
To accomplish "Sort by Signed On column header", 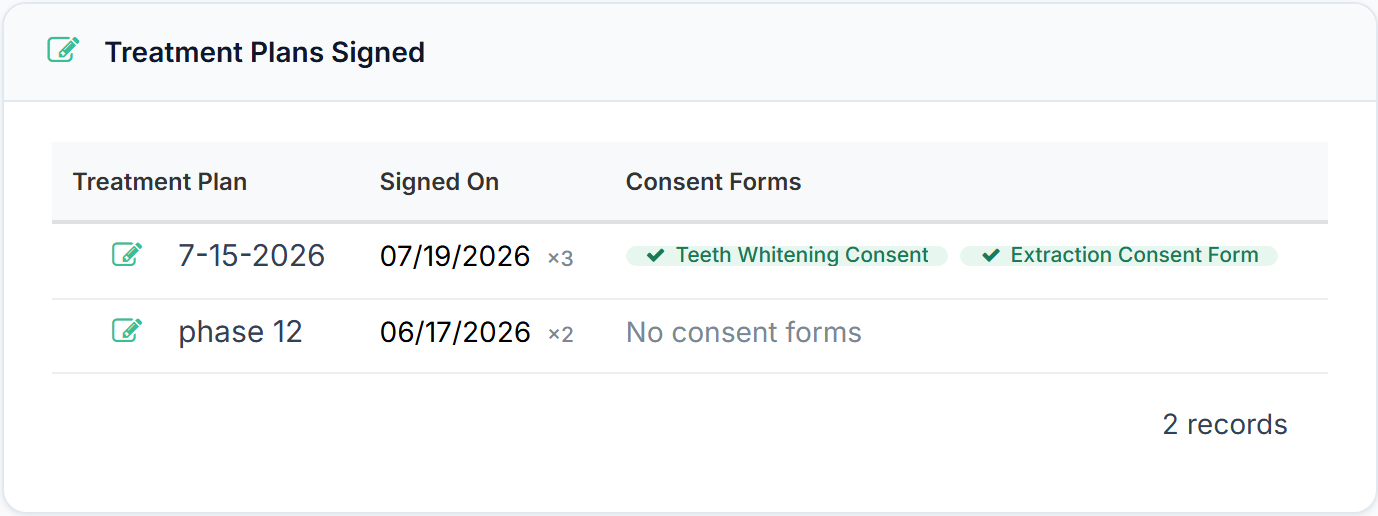I will (x=439, y=182).
